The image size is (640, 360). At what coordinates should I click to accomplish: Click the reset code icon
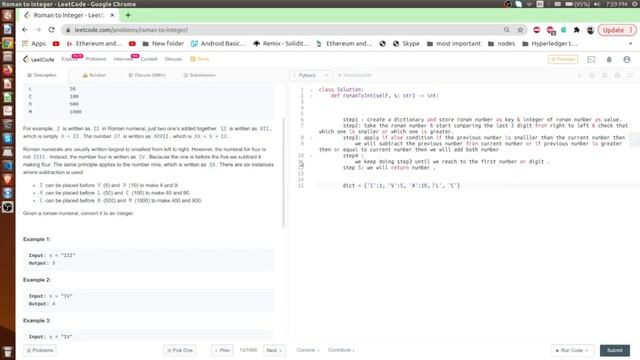pos(604,76)
